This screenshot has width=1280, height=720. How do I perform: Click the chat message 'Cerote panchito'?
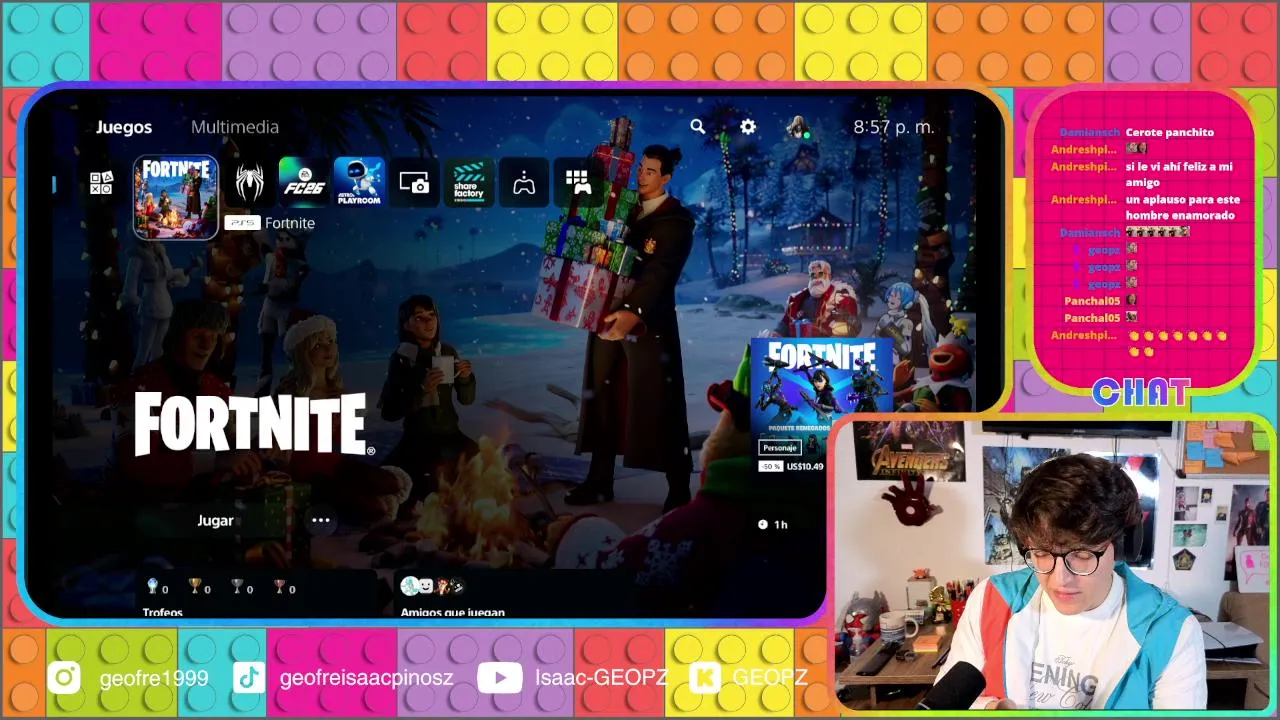(1170, 132)
